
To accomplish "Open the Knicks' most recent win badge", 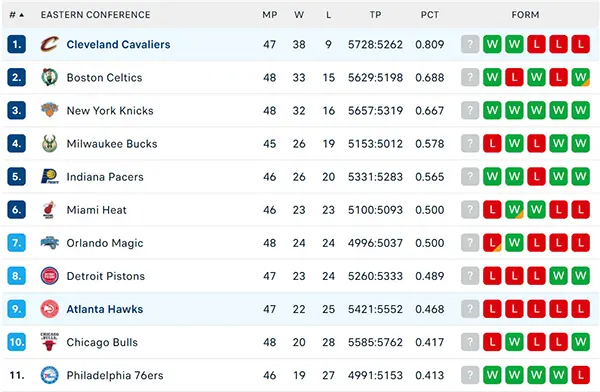I will (x=492, y=110).
